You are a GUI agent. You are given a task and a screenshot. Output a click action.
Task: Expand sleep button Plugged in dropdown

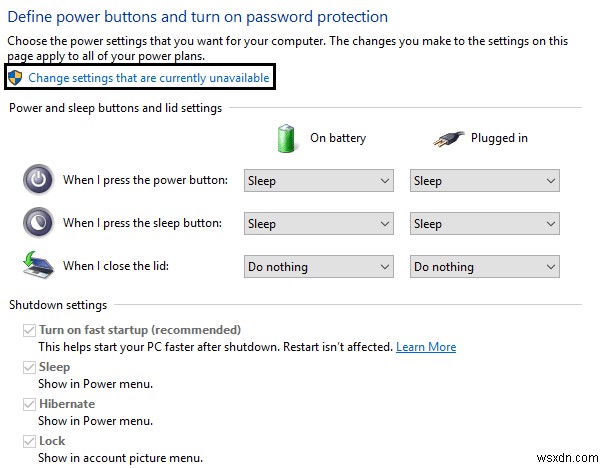tap(485, 224)
